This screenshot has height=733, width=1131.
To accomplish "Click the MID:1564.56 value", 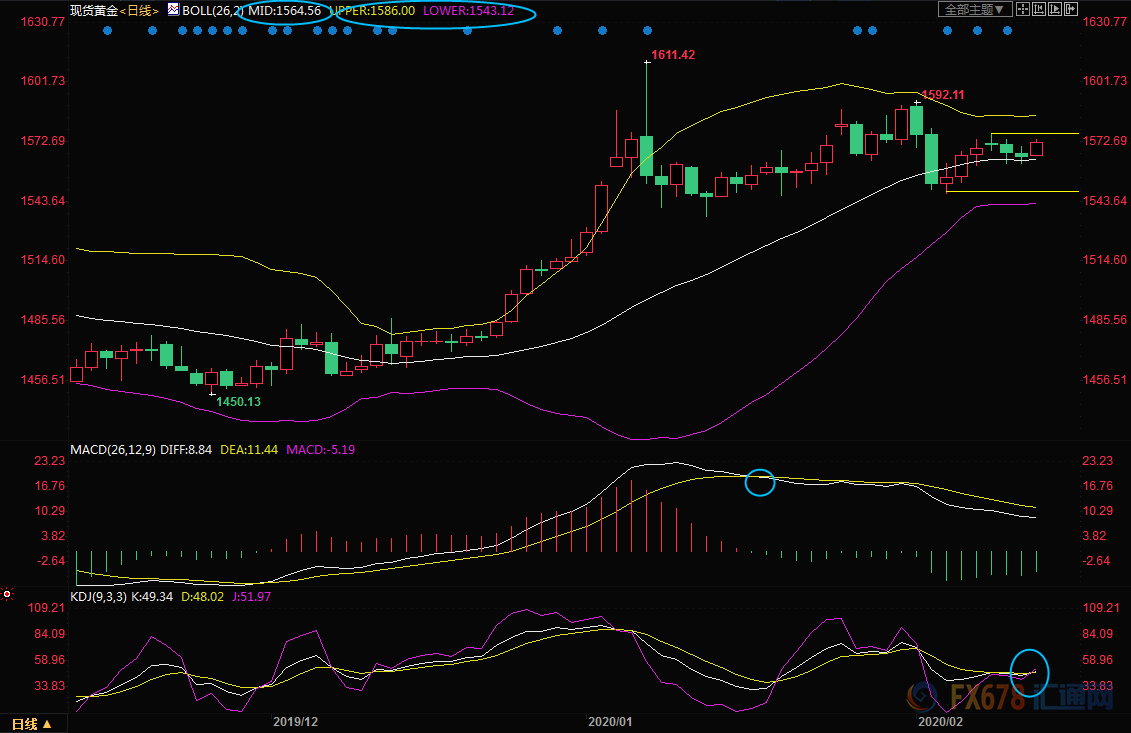I will click(285, 11).
